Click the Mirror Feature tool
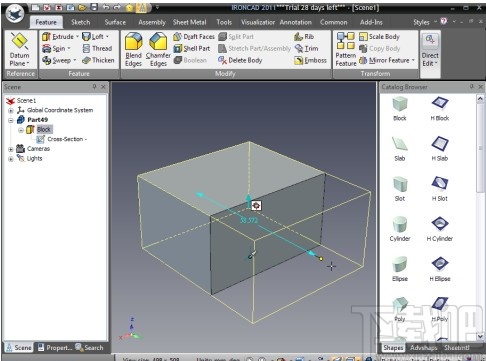Screen dimensions: 486x361 384,60
